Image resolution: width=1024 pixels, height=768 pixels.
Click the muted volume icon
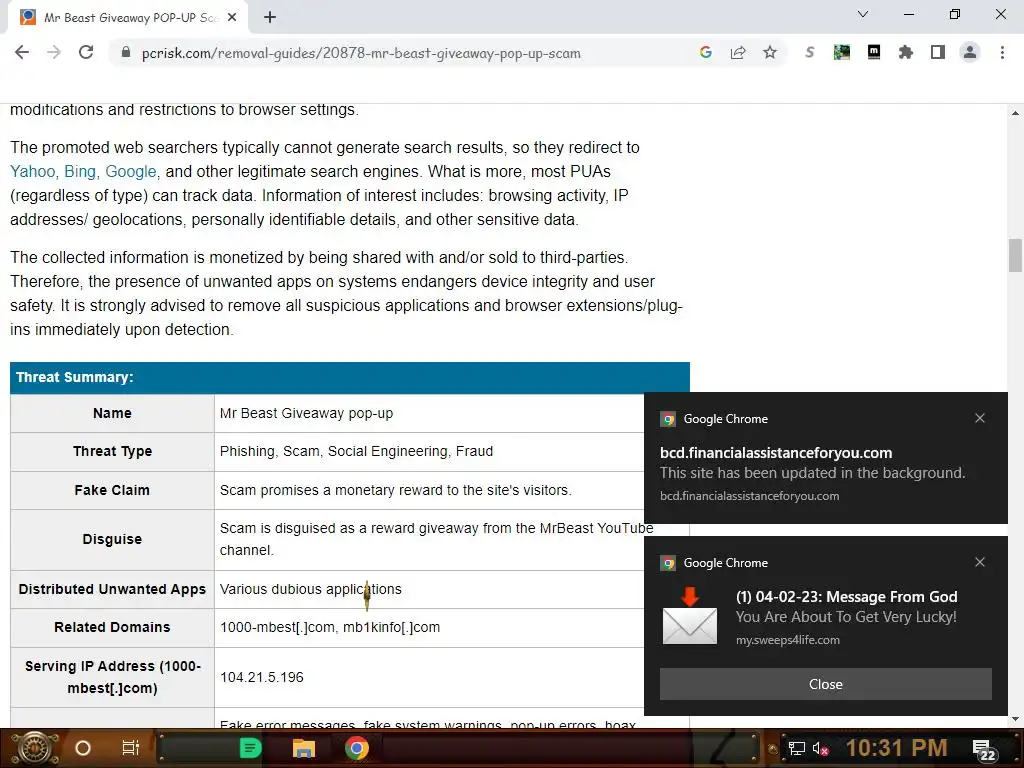click(820, 748)
